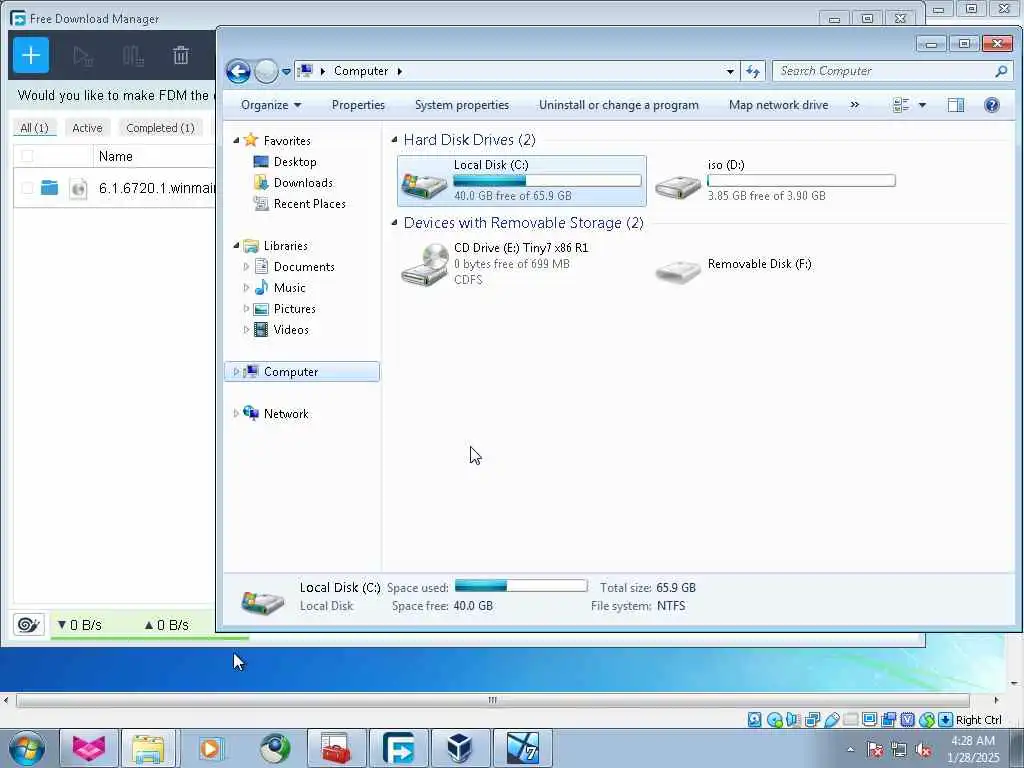
Task: Click the Local Disk (C:) usage bar
Action: (547, 181)
